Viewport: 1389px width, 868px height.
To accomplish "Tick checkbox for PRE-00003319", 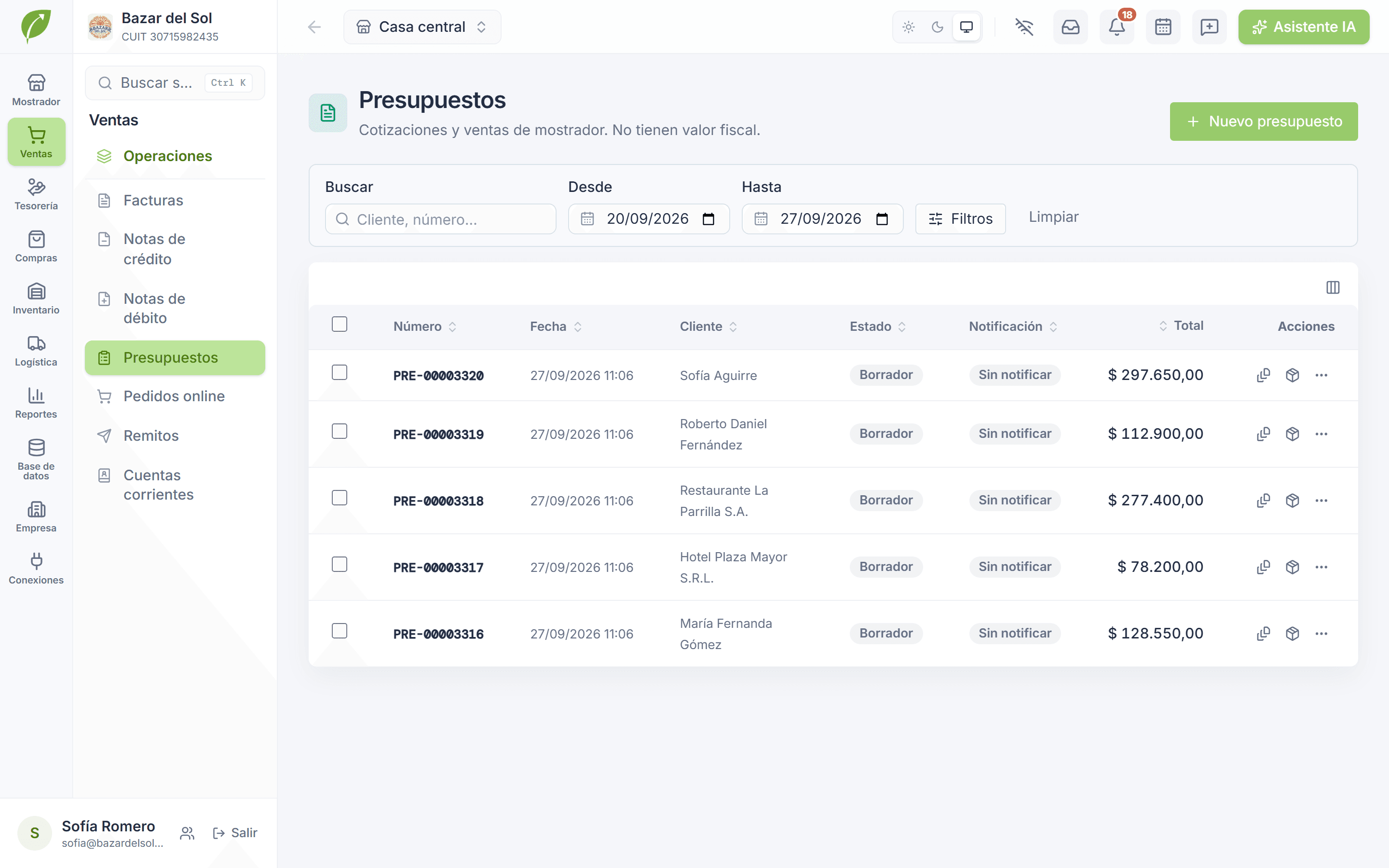I will tap(340, 431).
